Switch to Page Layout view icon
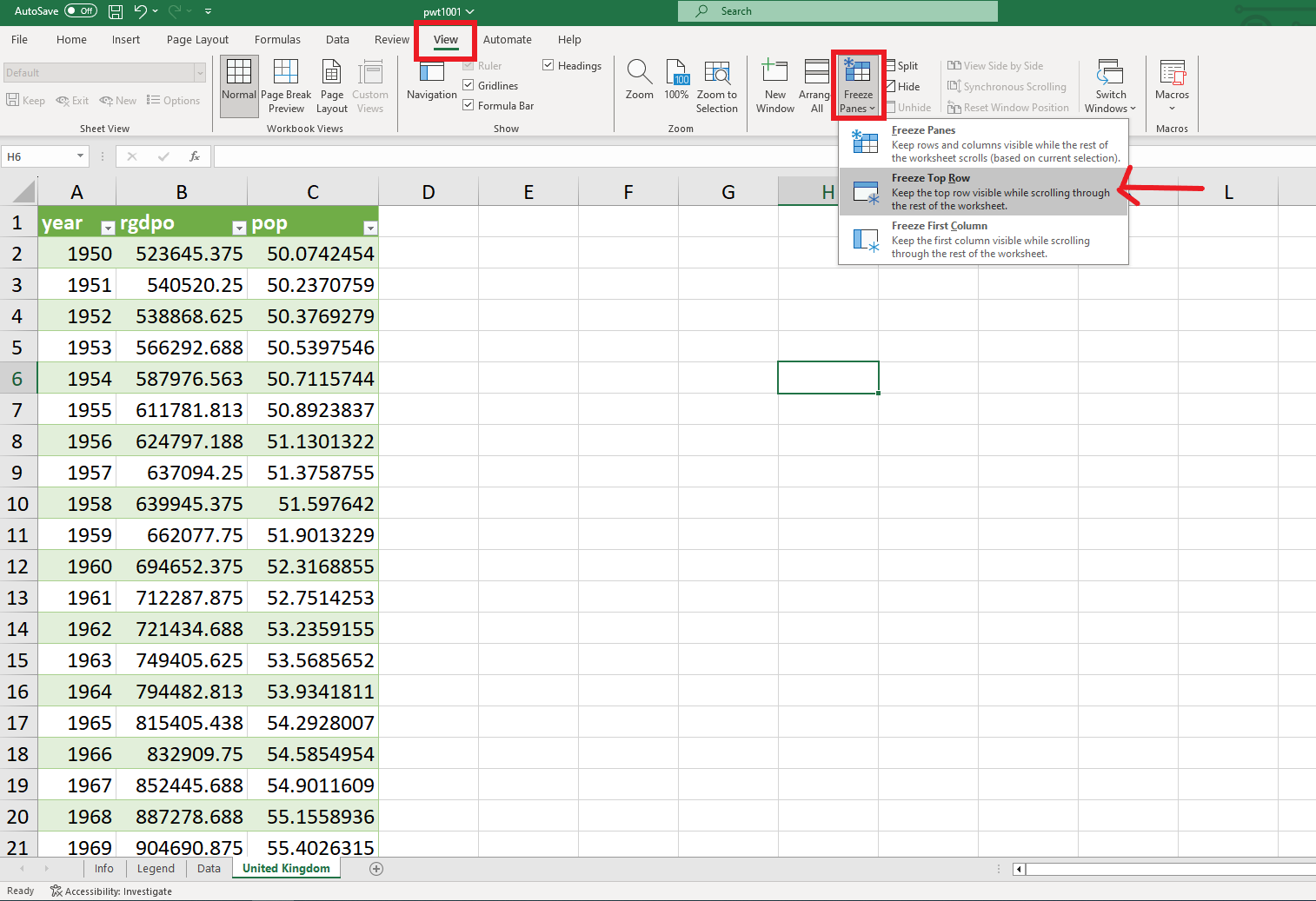This screenshot has width=1316, height=901. coord(331,84)
